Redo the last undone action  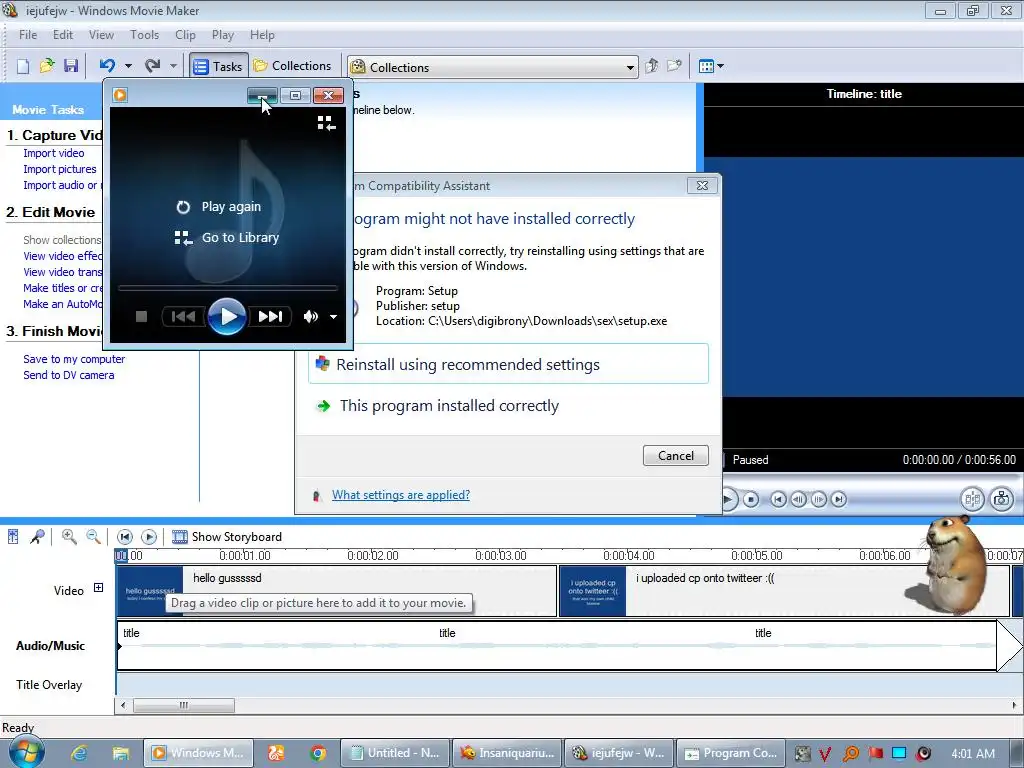[x=153, y=65]
